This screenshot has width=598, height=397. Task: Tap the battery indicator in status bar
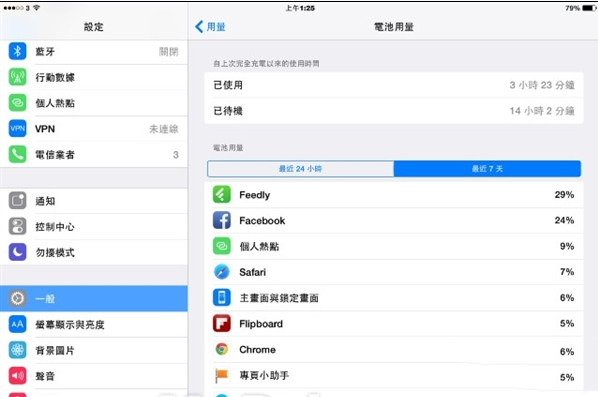click(588, 8)
